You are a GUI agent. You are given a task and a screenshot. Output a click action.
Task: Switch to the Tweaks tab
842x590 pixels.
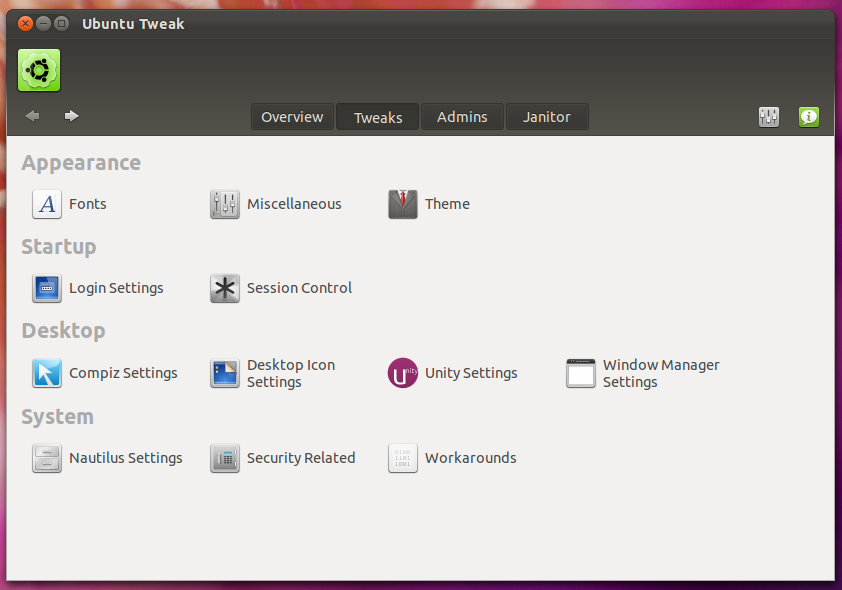[x=377, y=116]
